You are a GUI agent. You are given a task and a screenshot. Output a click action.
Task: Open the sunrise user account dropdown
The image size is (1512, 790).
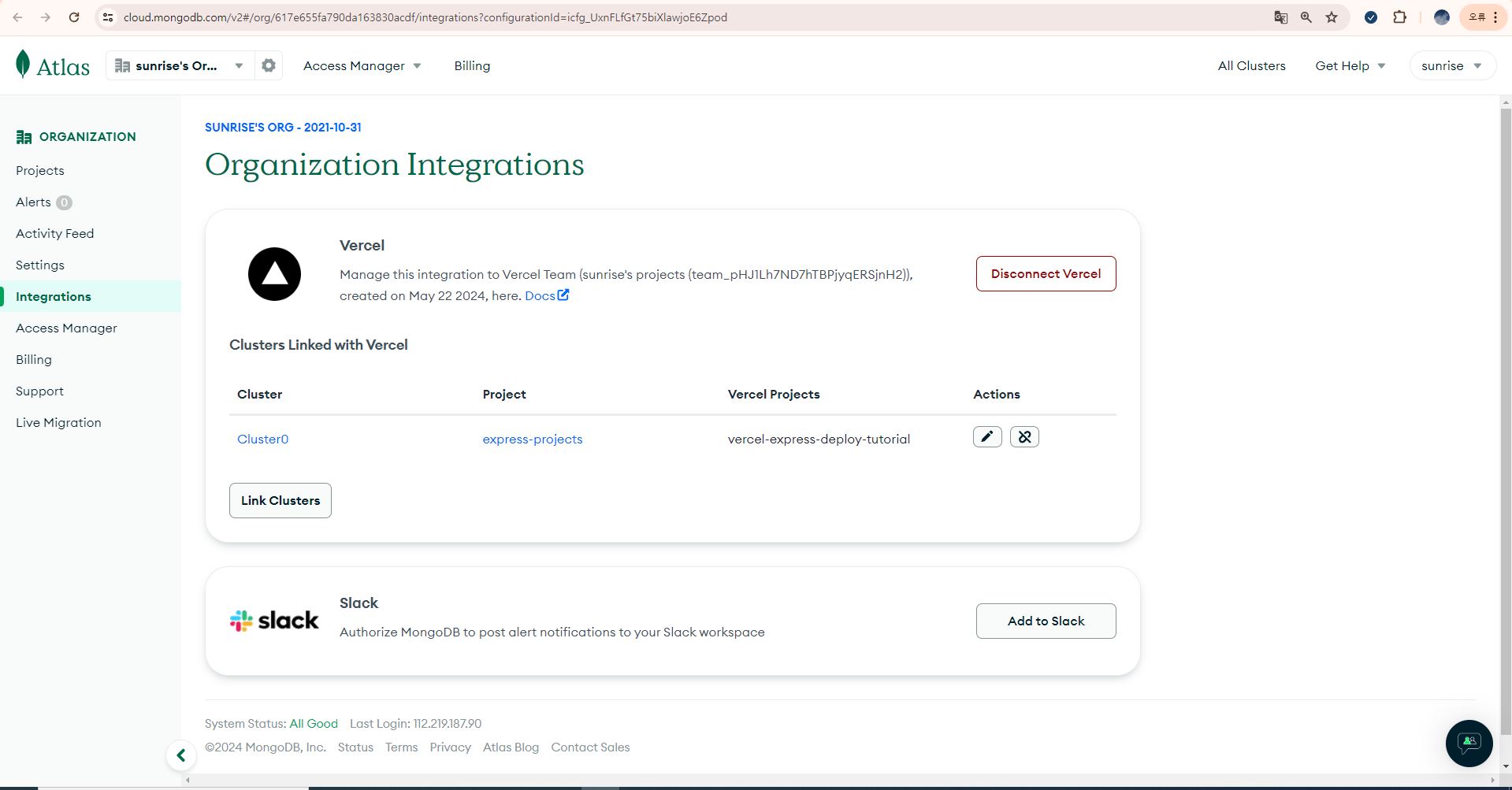pyautogui.click(x=1452, y=66)
